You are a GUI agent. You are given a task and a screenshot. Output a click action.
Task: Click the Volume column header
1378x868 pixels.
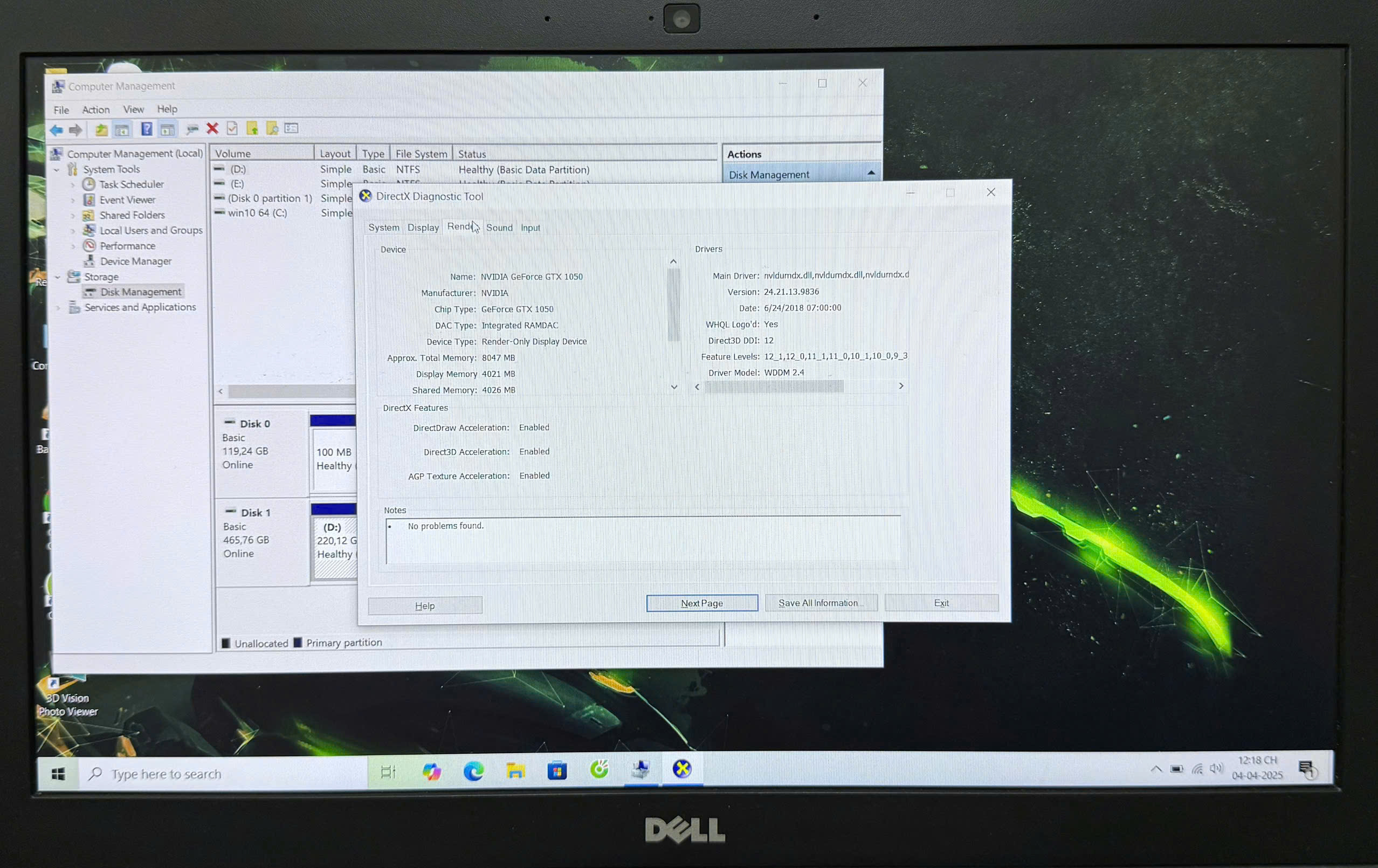point(263,153)
